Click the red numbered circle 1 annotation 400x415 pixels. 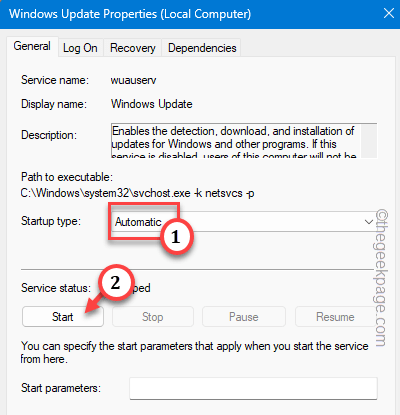[x=176, y=237]
